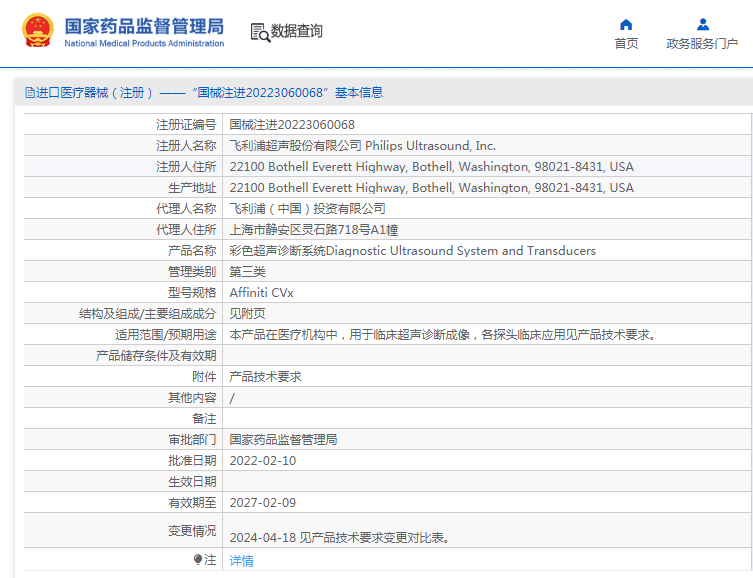
Task: Select 上海市静安区灵石路718号A1幢 address
Action: [x=314, y=230]
